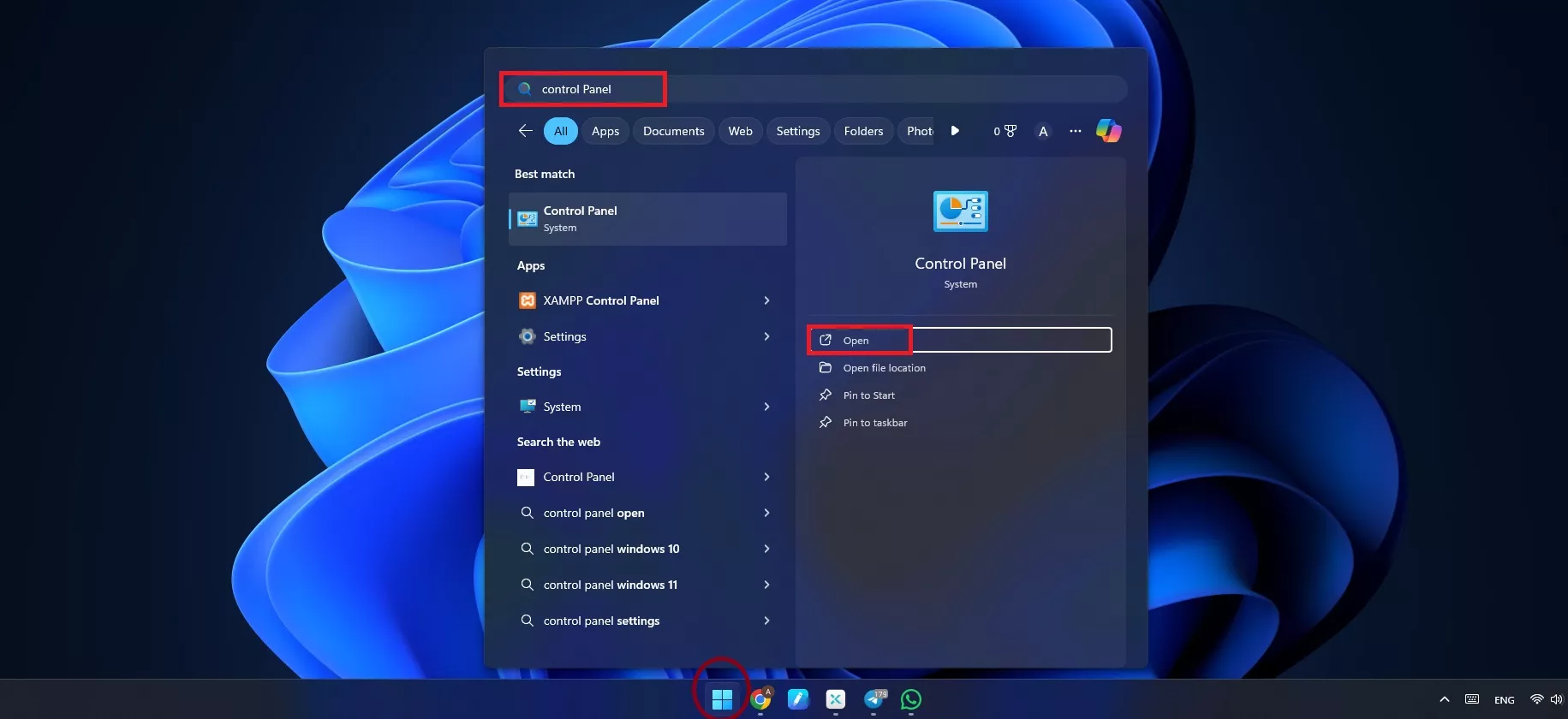The image size is (1568, 719).
Task: Switch to the Folders filter tab
Action: tap(863, 131)
